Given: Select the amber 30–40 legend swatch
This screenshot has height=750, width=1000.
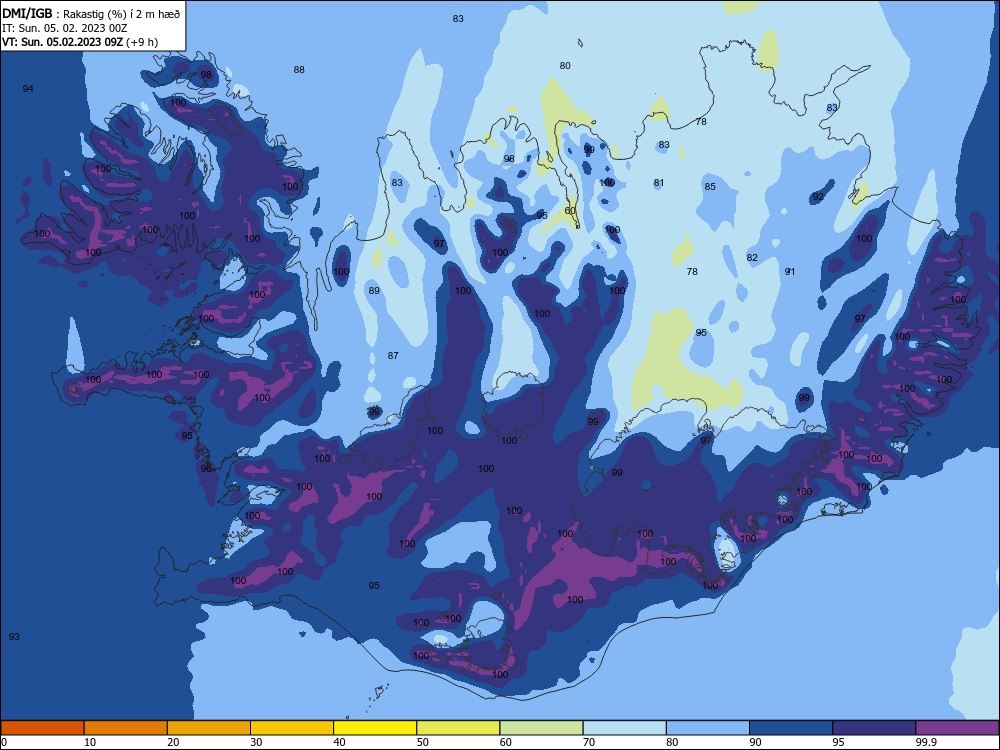Looking at the screenshot, I should (292, 728).
